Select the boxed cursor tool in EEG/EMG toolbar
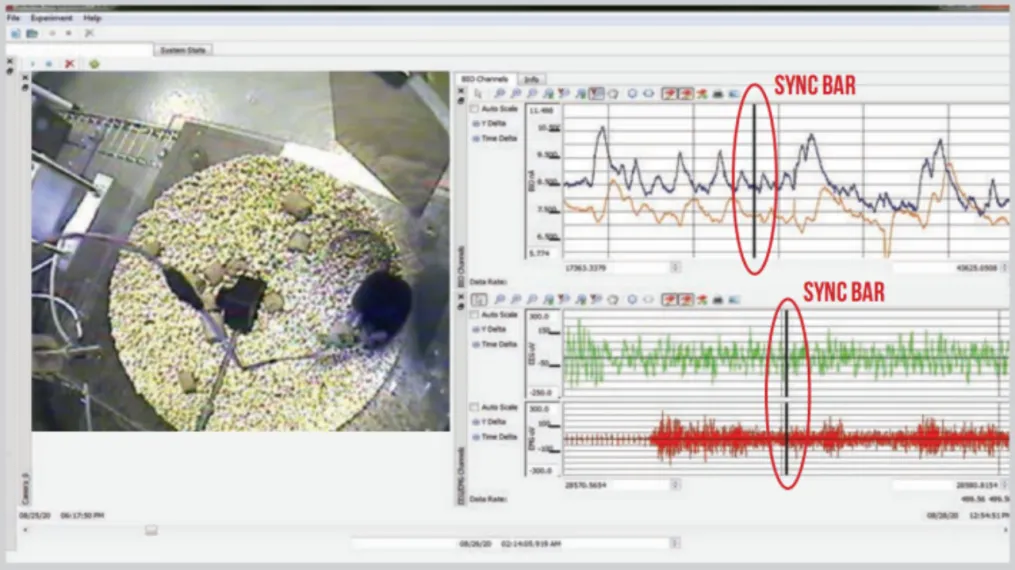This screenshot has width=1015, height=570. tap(478, 300)
